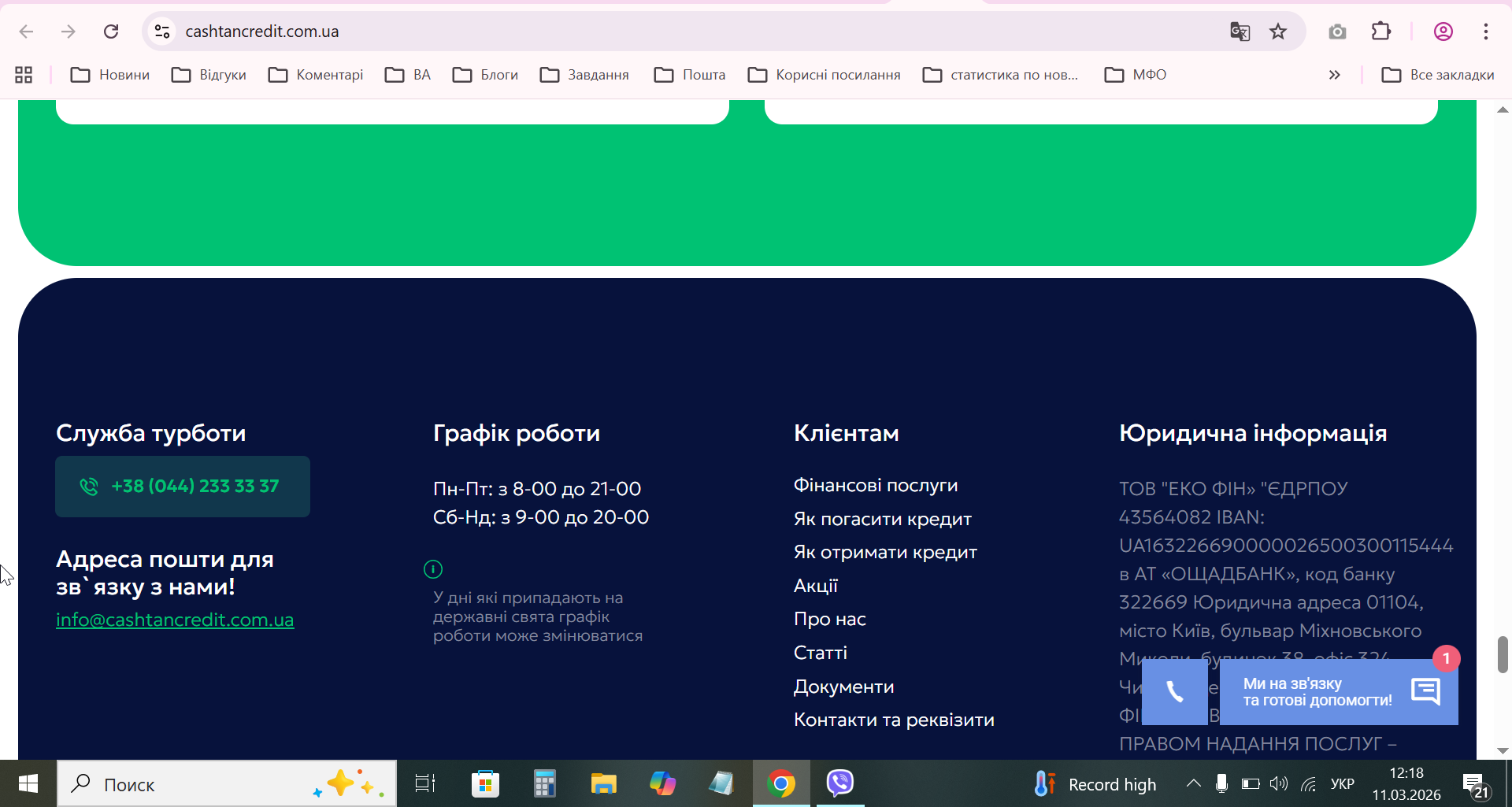
Task: Open Viber from the taskbar
Action: tap(840, 784)
